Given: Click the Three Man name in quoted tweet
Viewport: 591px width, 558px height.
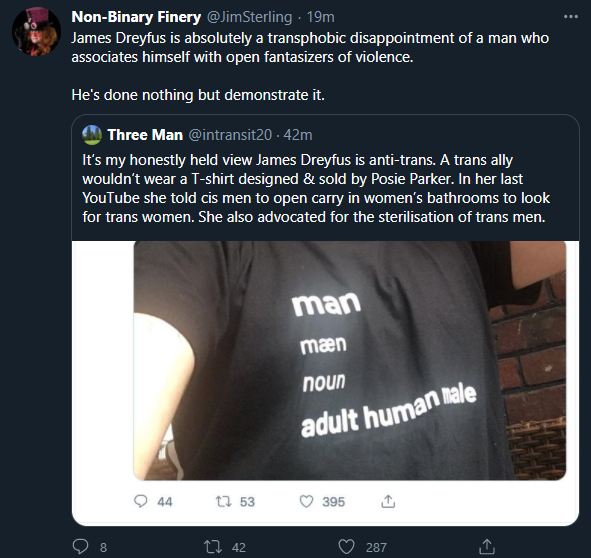Looking at the screenshot, I should pyautogui.click(x=145, y=135).
